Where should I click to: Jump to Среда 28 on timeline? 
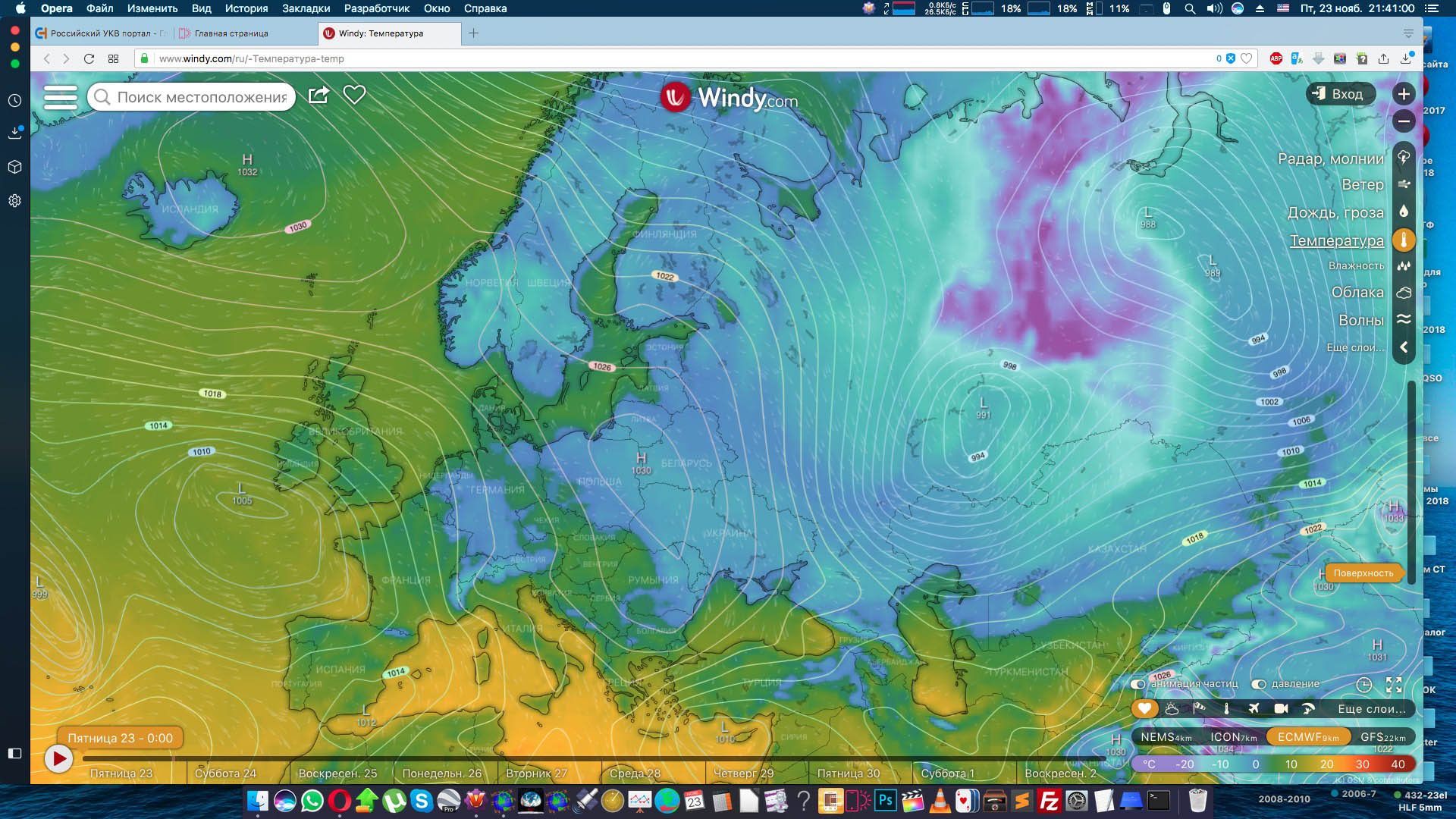pyautogui.click(x=635, y=773)
